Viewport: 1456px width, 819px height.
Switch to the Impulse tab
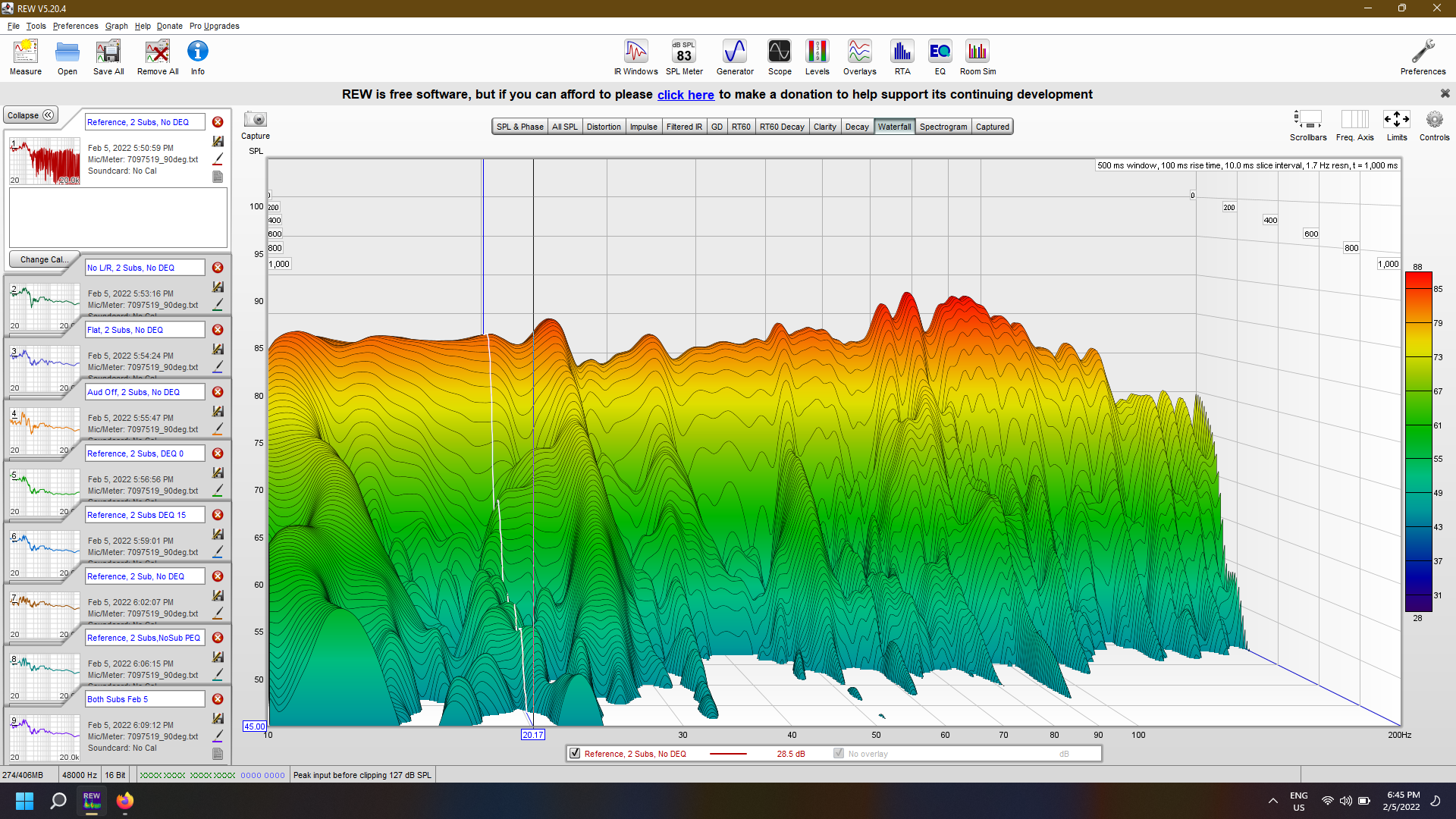tap(643, 127)
